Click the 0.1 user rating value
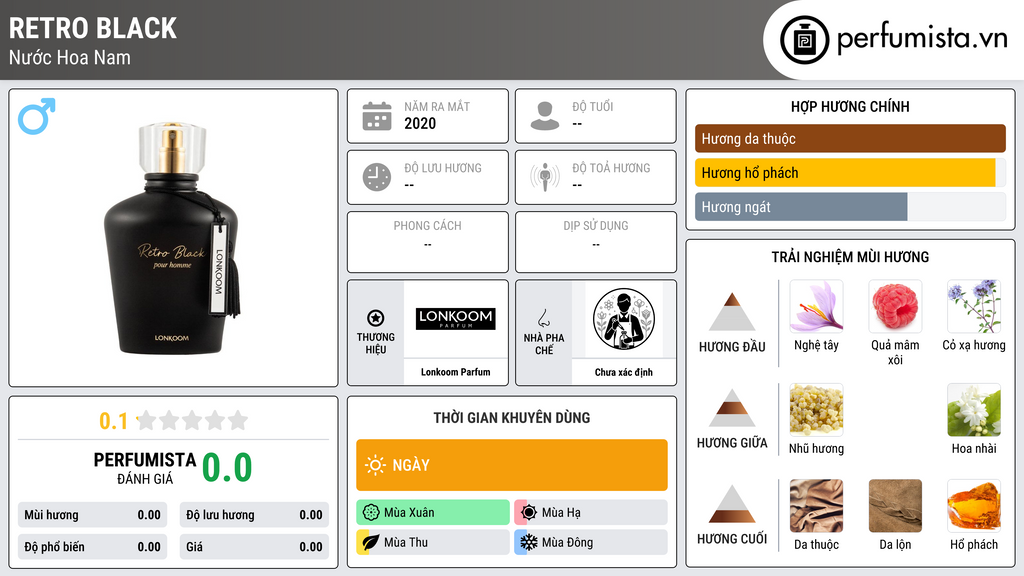1024x576 pixels. (x=114, y=421)
